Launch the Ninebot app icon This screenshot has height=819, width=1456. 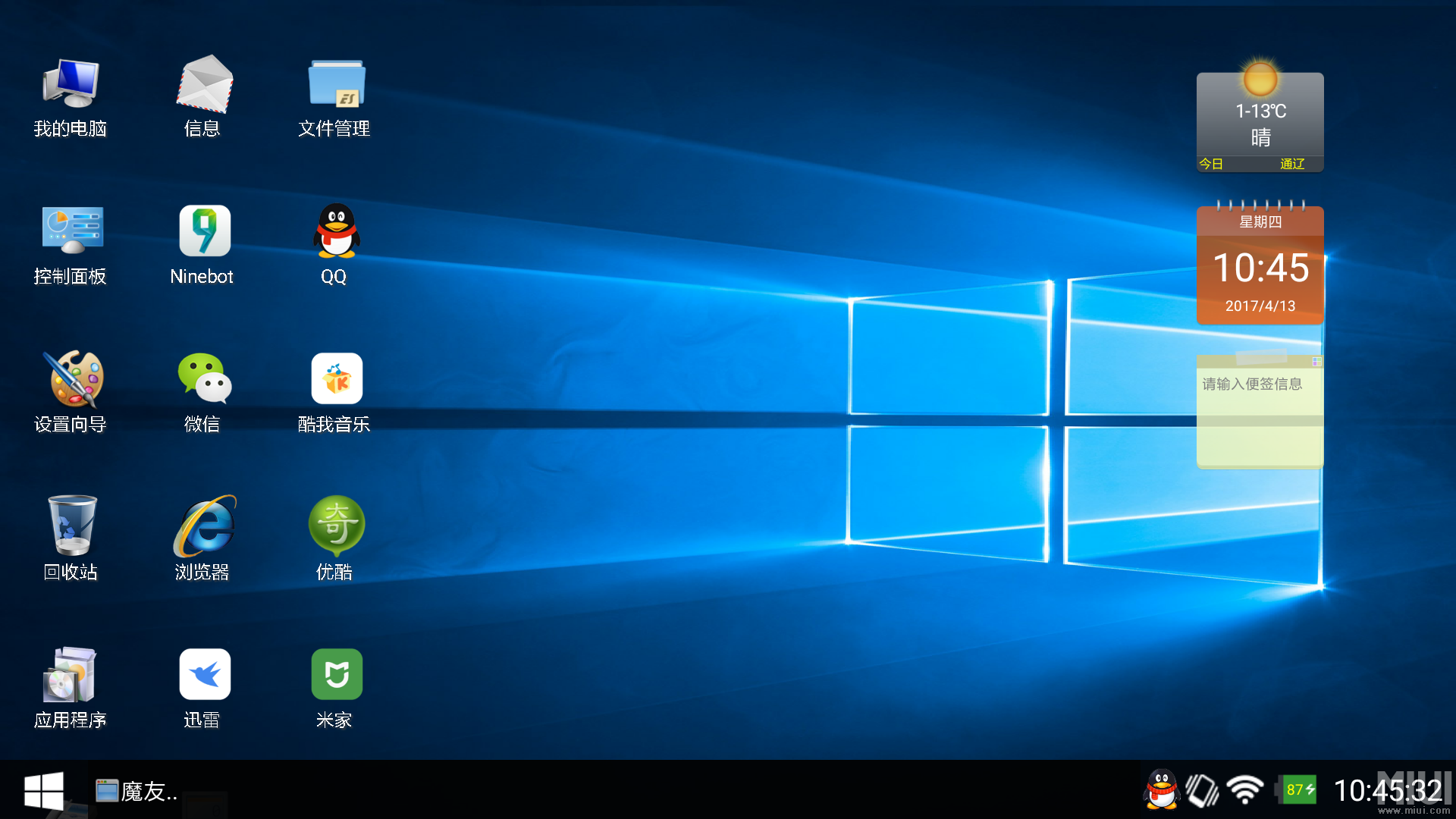[x=203, y=231]
